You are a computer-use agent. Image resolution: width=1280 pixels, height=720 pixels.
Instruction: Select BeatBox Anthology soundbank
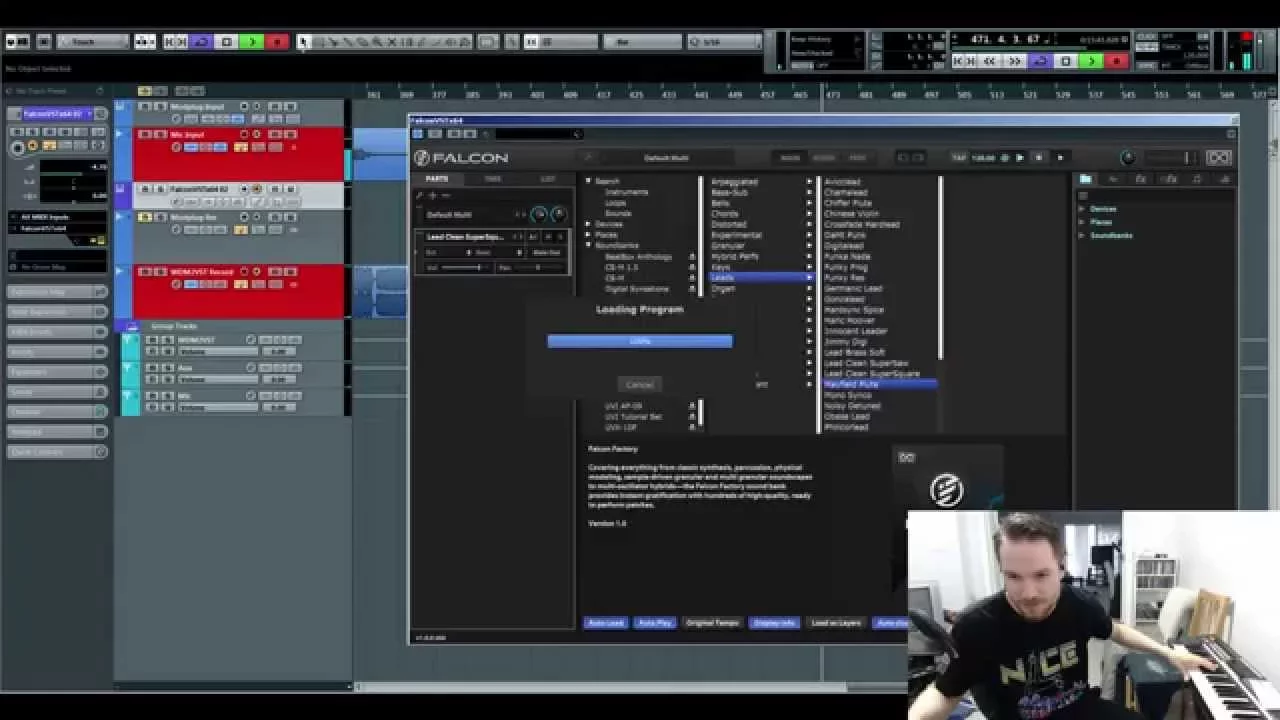pos(638,257)
